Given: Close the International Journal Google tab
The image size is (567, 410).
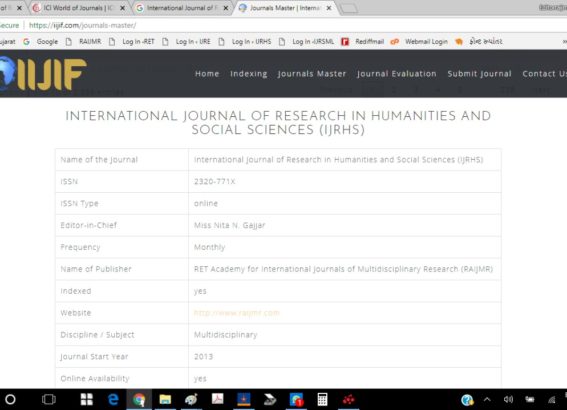Looking at the screenshot, I should click(x=226, y=8).
